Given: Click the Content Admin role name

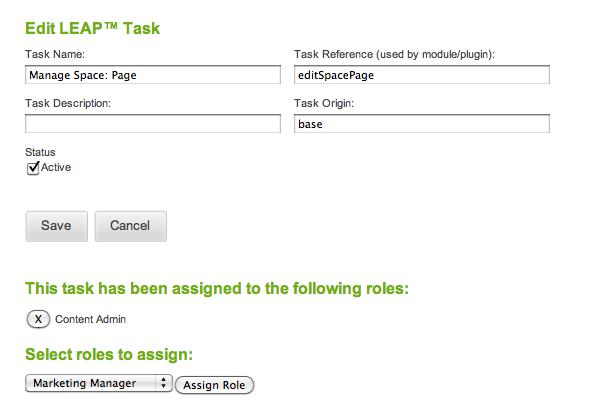Looking at the screenshot, I should point(90,319).
